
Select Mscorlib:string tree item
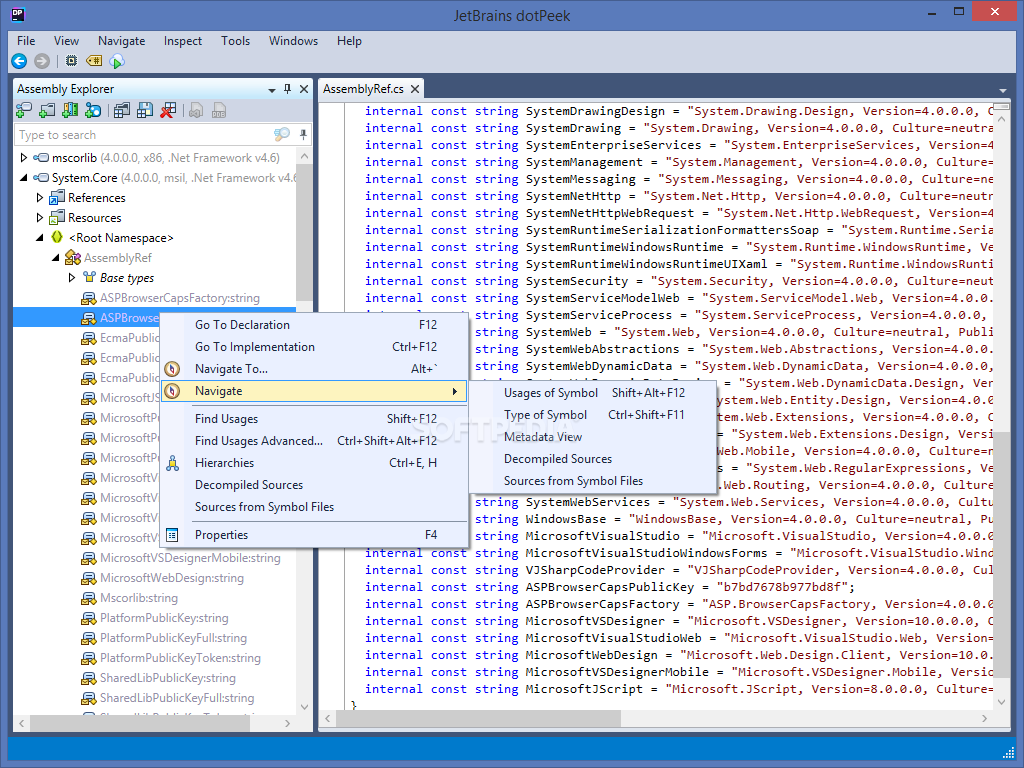coord(138,598)
